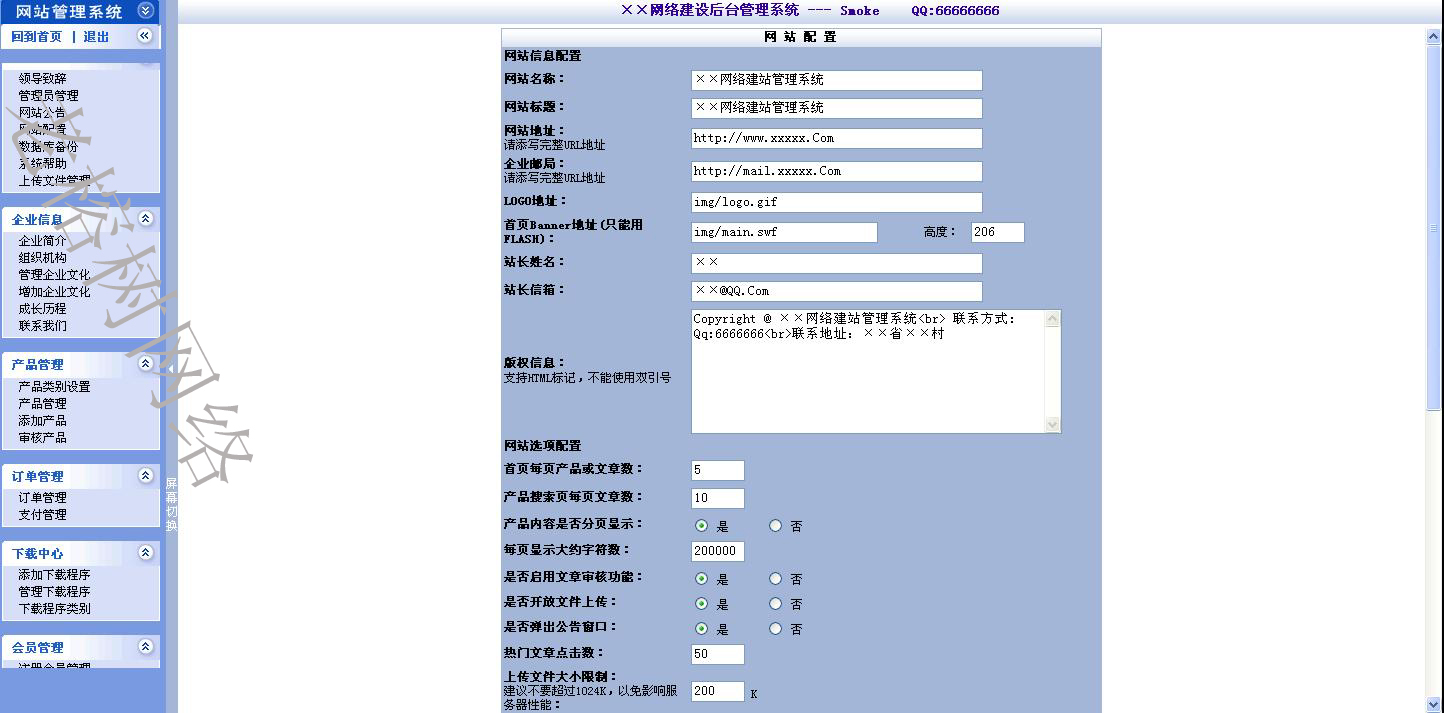This screenshot has height=713, width=1444.
Task: Select 否 for 是否开放文件上传
Action: tap(775, 603)
